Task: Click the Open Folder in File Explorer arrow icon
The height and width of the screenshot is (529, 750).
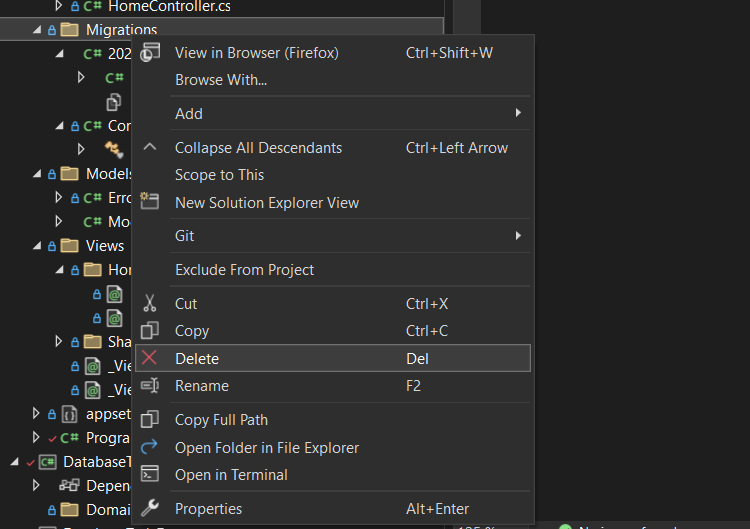Action: click(150, 447)
